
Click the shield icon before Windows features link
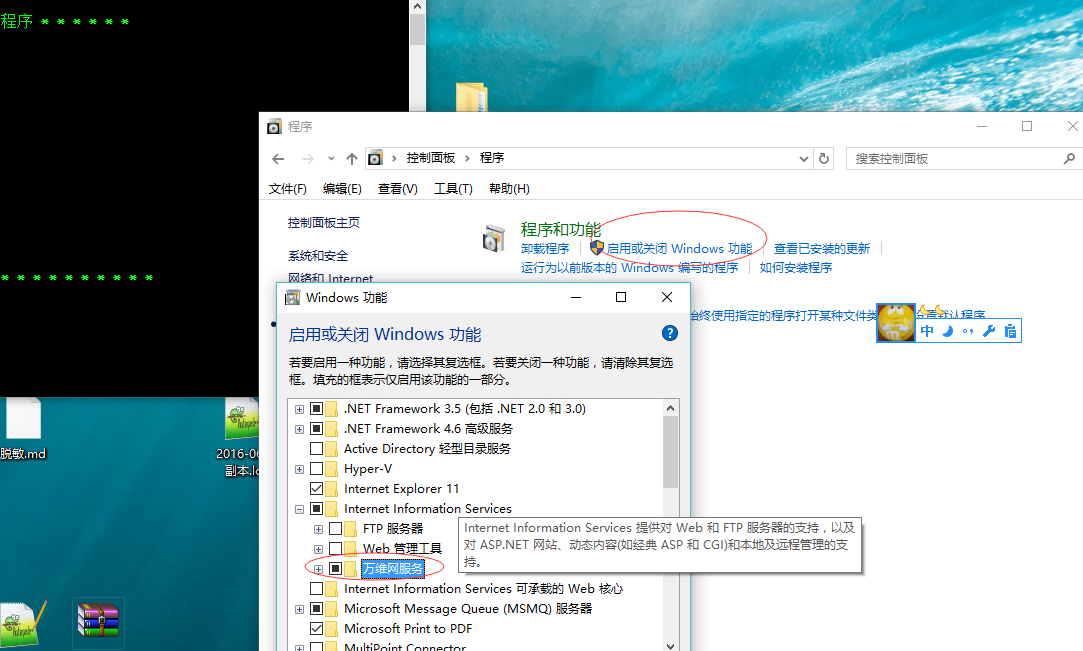[597, 248]
